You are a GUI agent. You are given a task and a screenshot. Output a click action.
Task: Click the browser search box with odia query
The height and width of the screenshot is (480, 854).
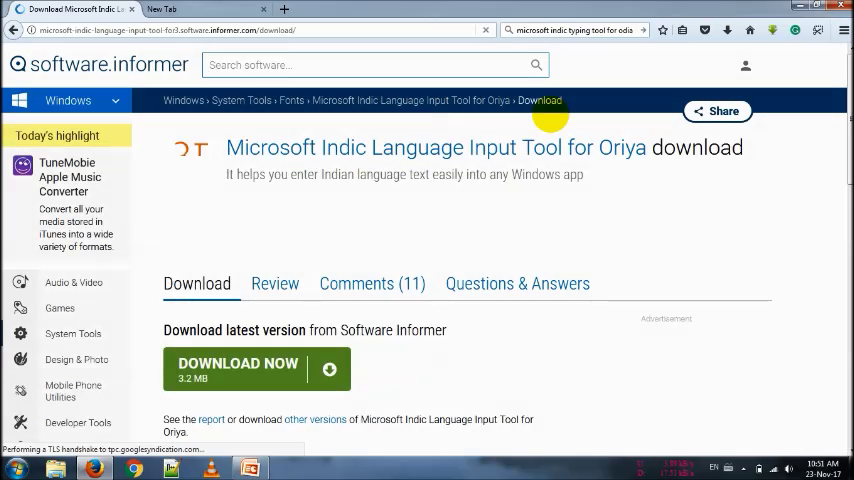click(574, 30)
